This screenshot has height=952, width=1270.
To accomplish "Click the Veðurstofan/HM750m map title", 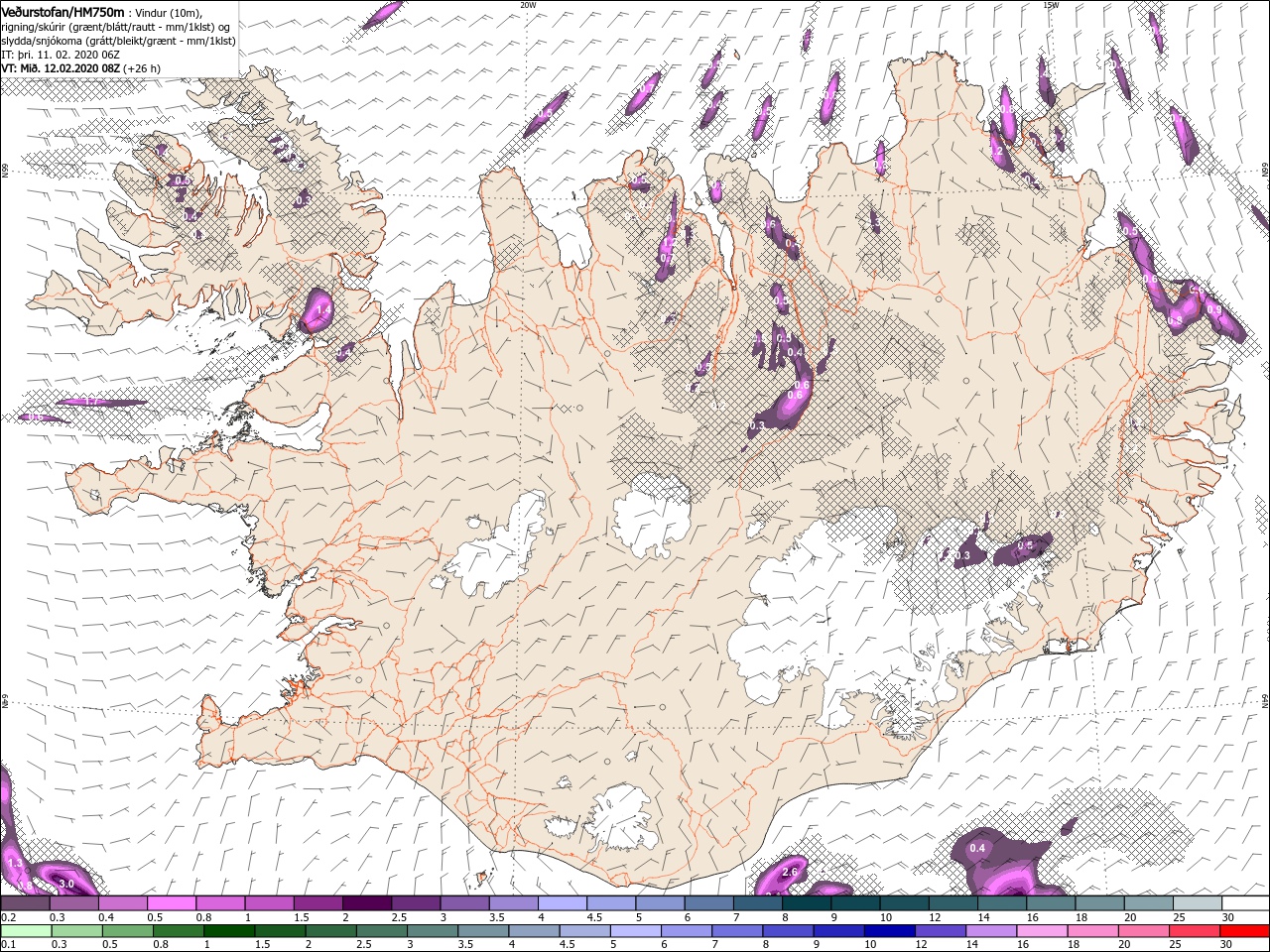I will click(63, 11).
